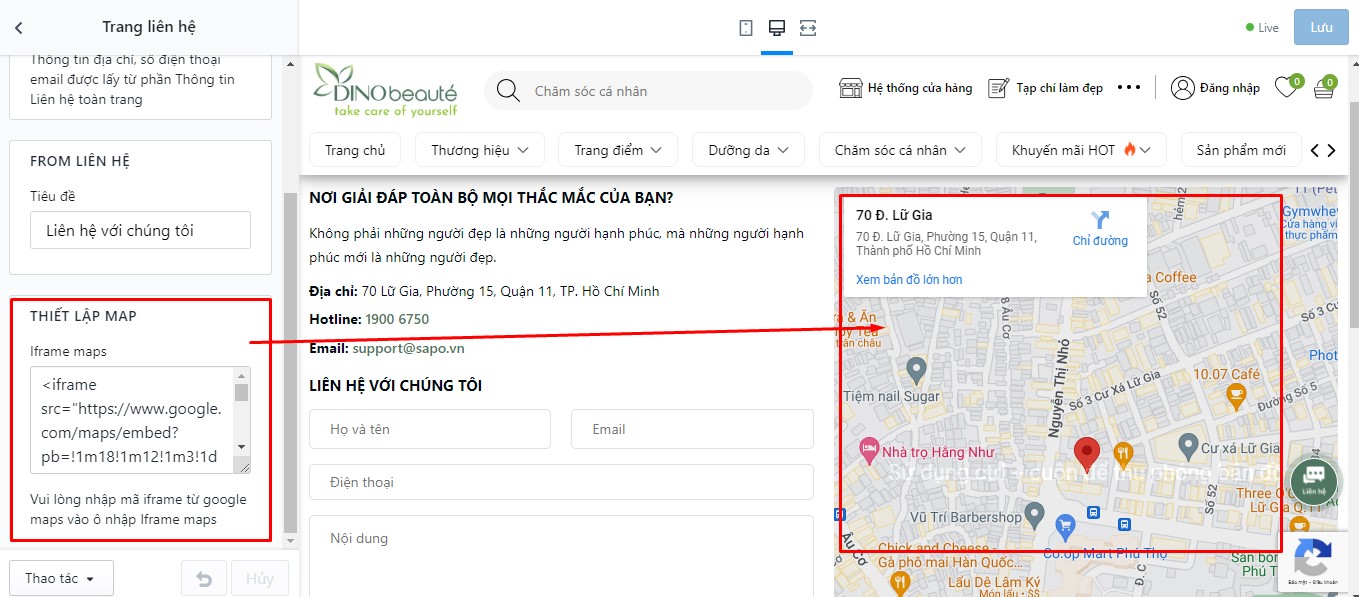The image size is (1359, 597).
Task: Click the Live status indicator
Action: click(x=1262, y=28)
